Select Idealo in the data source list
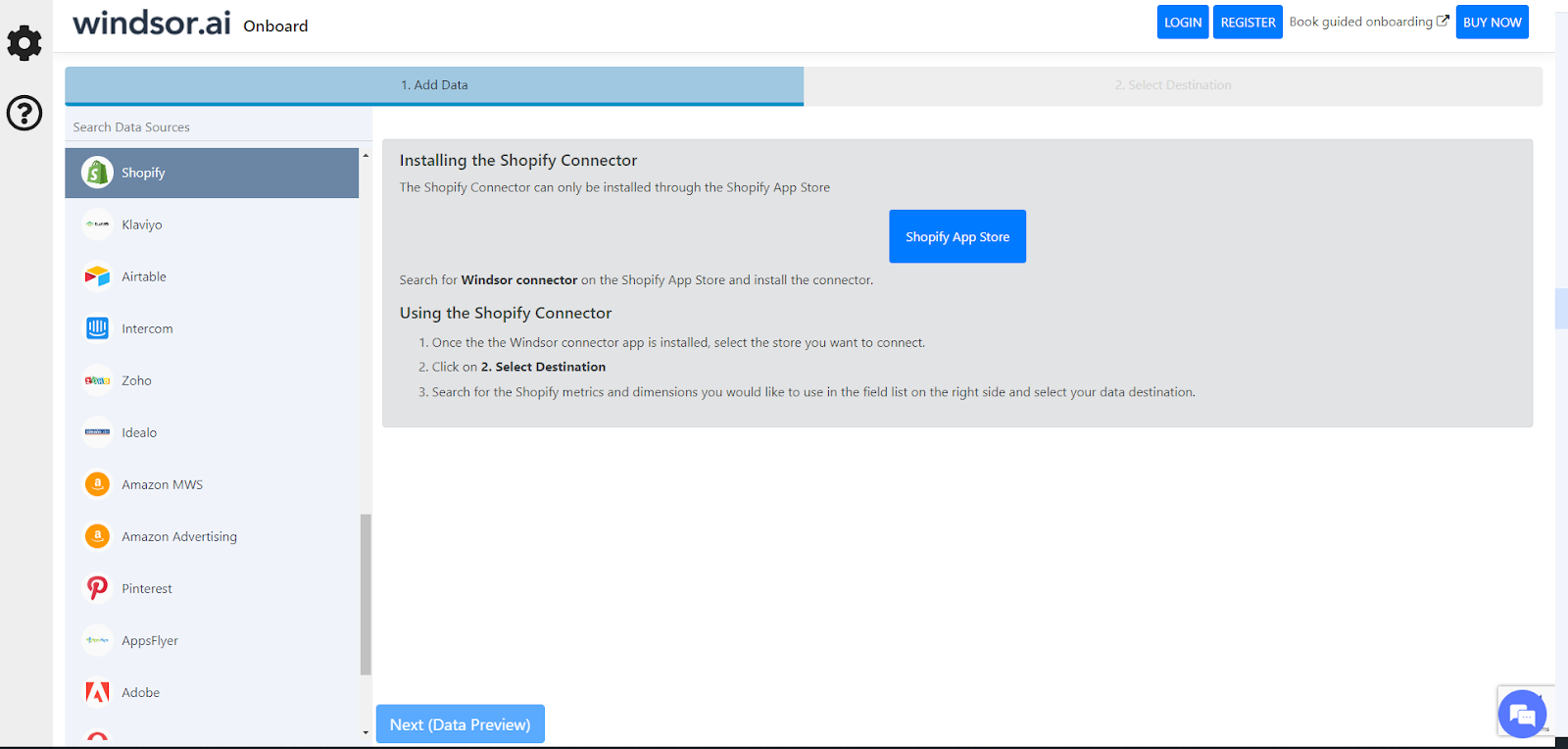The height and width of the screenshot is (749, 1568). [x=212, y=432]
